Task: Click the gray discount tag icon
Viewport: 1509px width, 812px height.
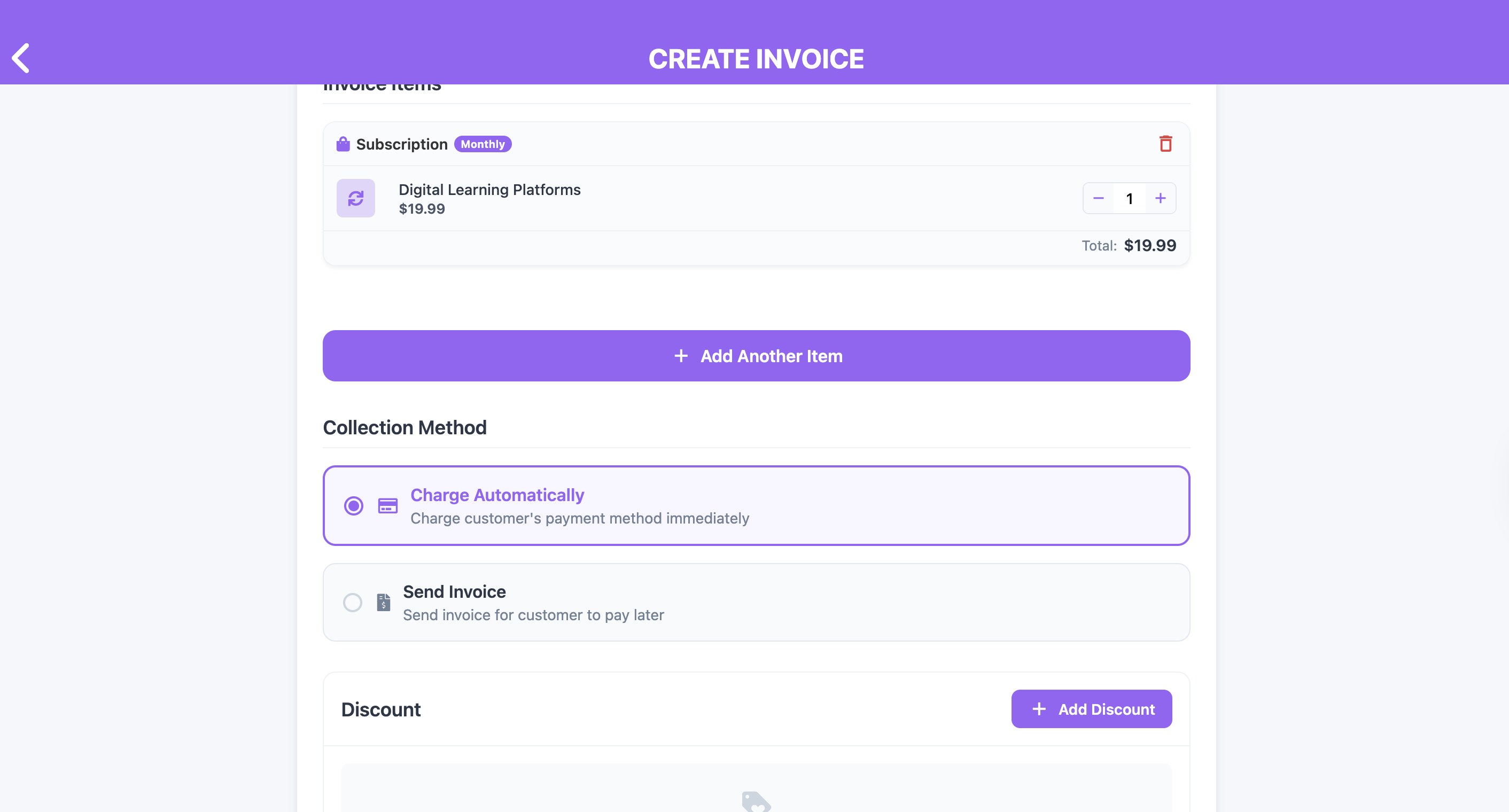Action: pos(756,801)
